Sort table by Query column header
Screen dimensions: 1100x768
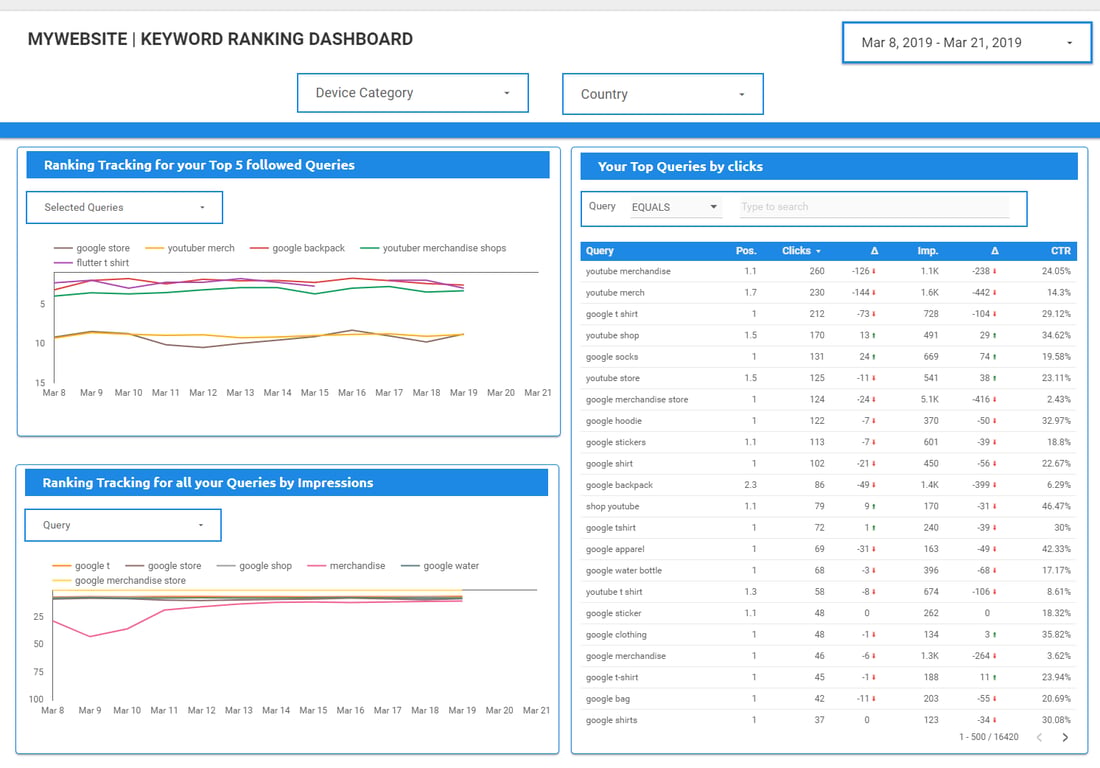pyautogui.click(x=600, y=250)
